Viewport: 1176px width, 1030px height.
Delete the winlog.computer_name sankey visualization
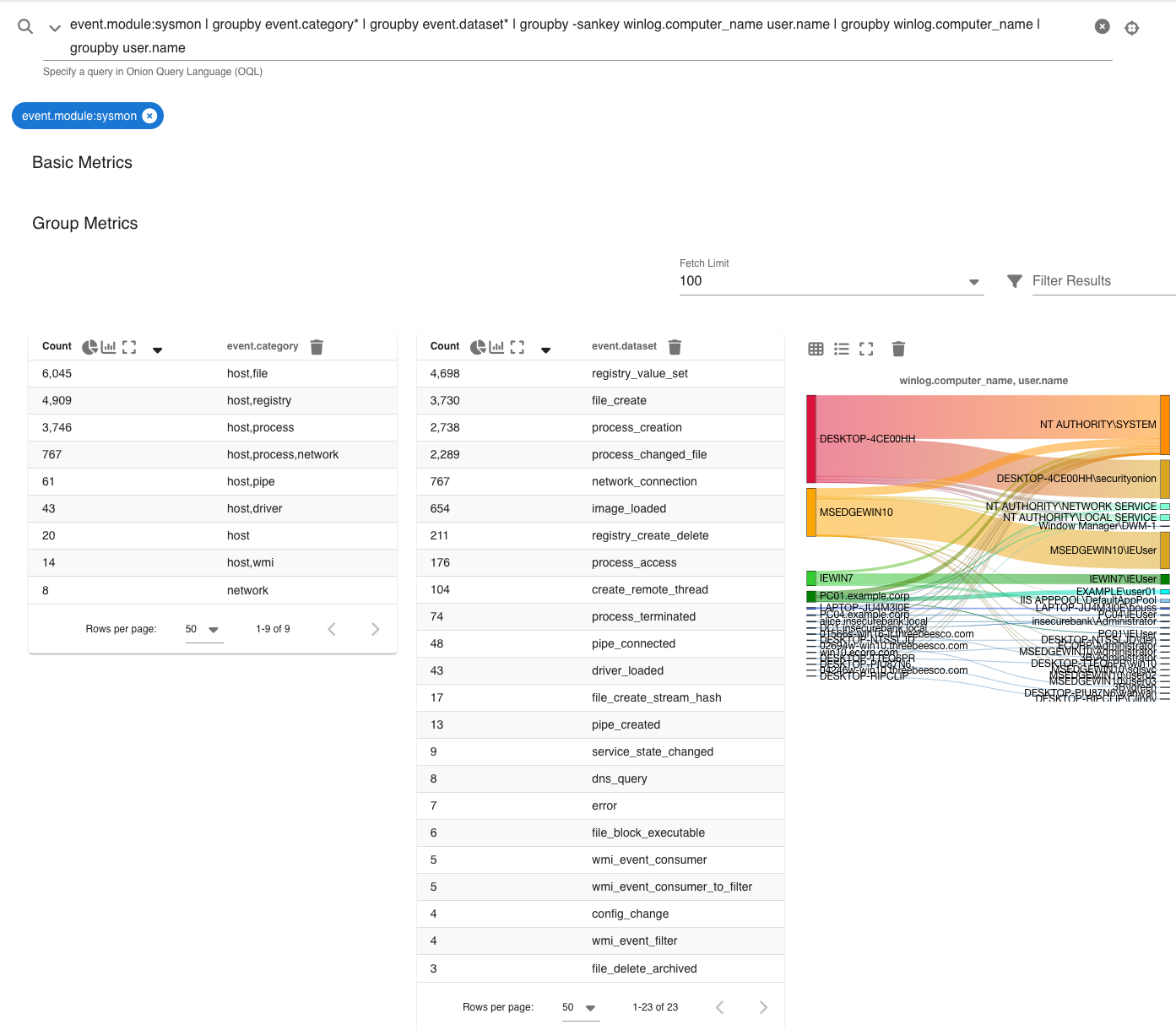tap(898, 349)
